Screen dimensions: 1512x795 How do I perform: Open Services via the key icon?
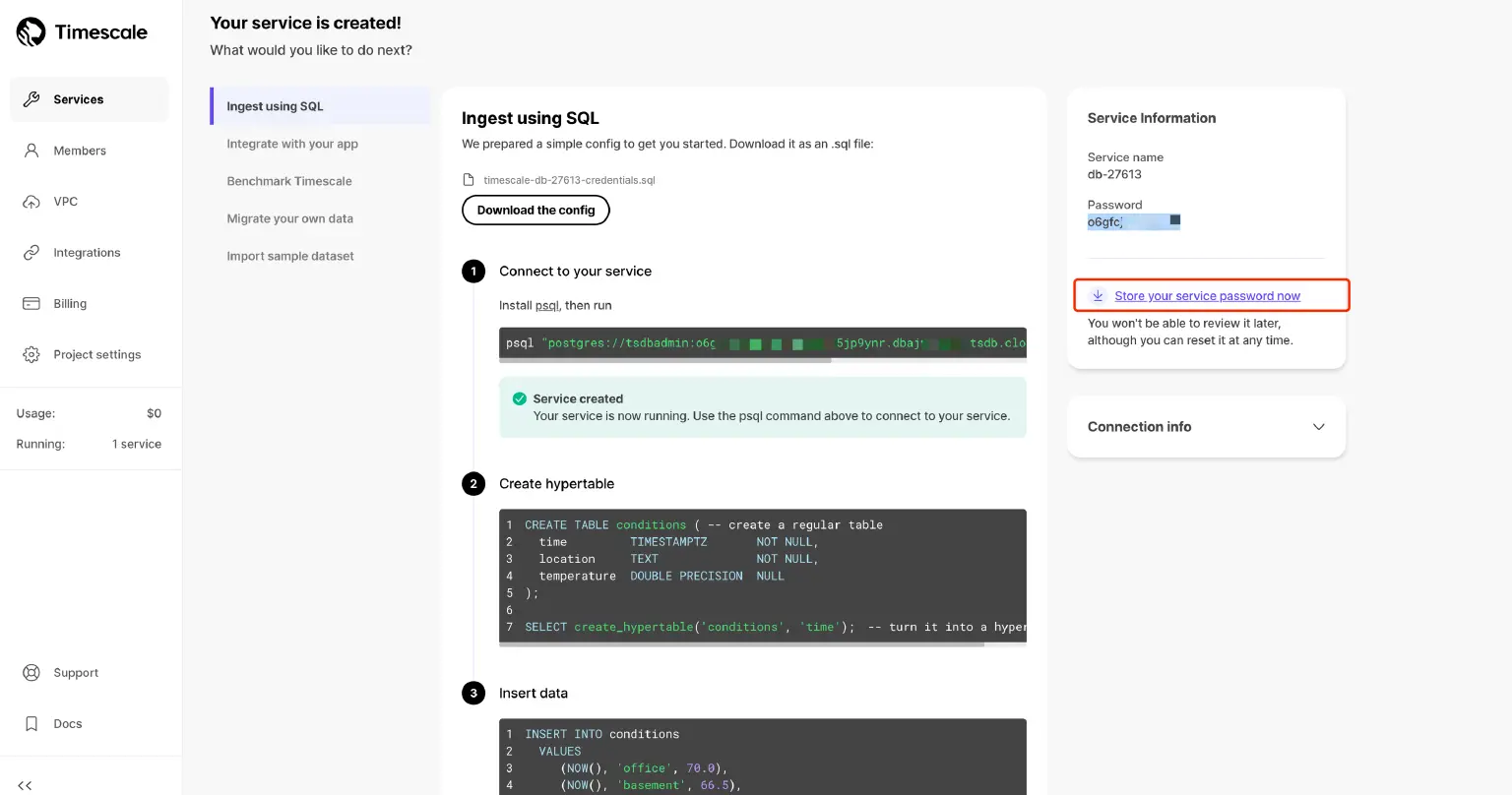[31, 99]
